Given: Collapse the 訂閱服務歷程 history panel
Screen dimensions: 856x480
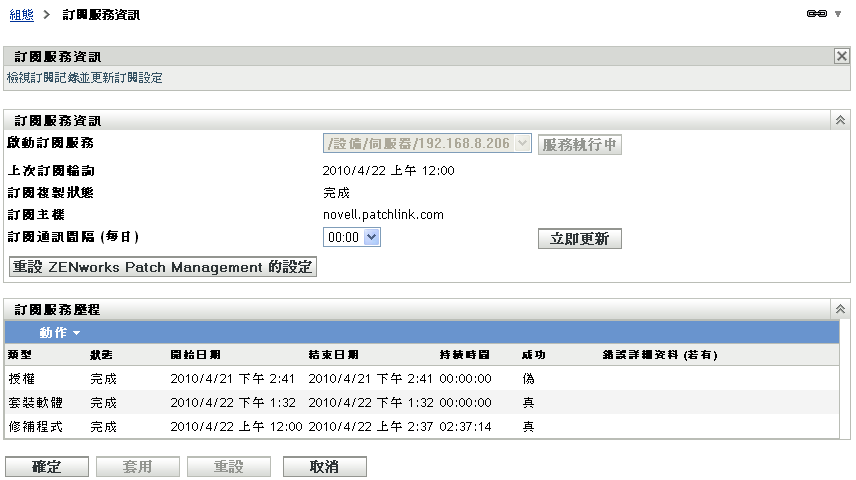Looking at the screenshot, I should click(840, 309).
